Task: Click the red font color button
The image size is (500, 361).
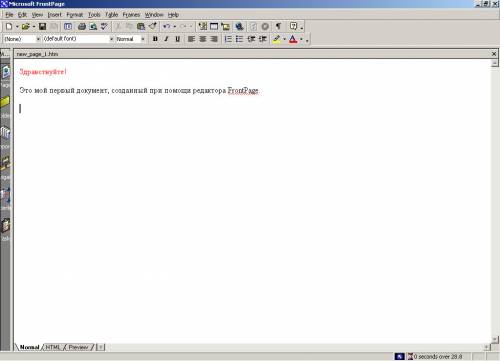Action: tap(293, 39)
